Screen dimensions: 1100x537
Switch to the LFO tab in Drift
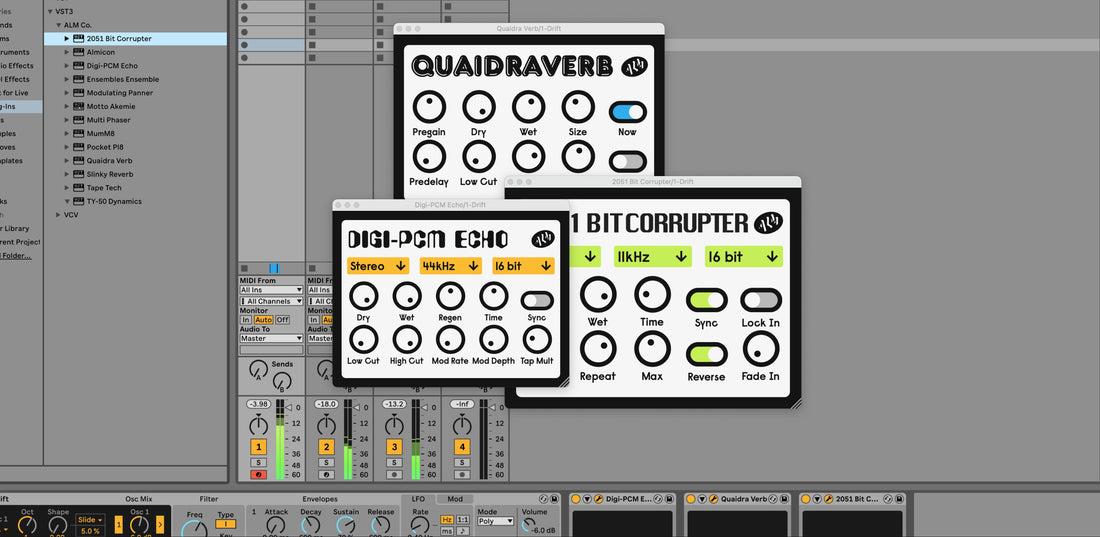[x=418, y=499]
